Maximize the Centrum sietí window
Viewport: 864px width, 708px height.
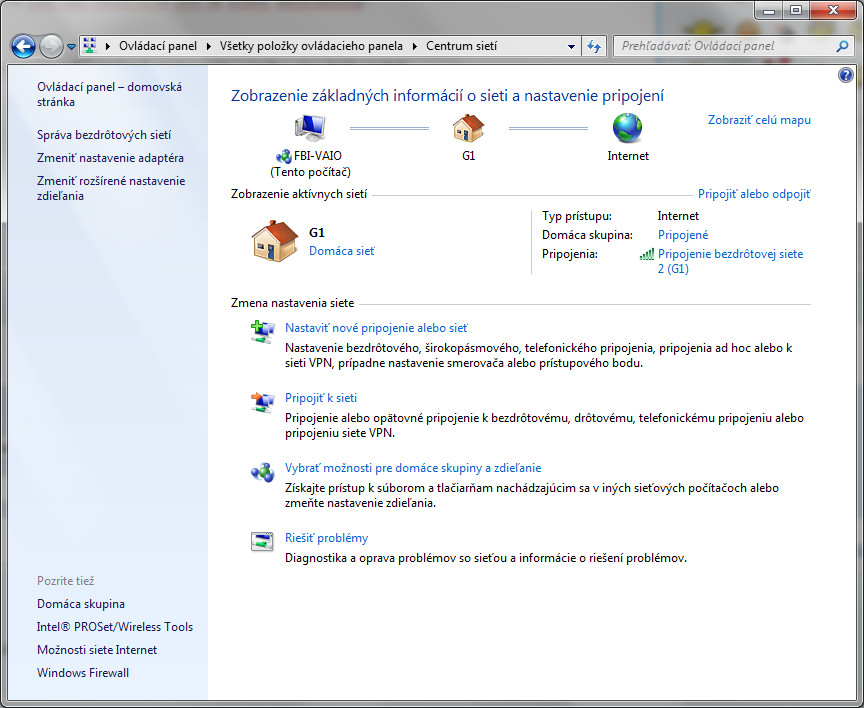pyautogui.click(x=795, y=10)
